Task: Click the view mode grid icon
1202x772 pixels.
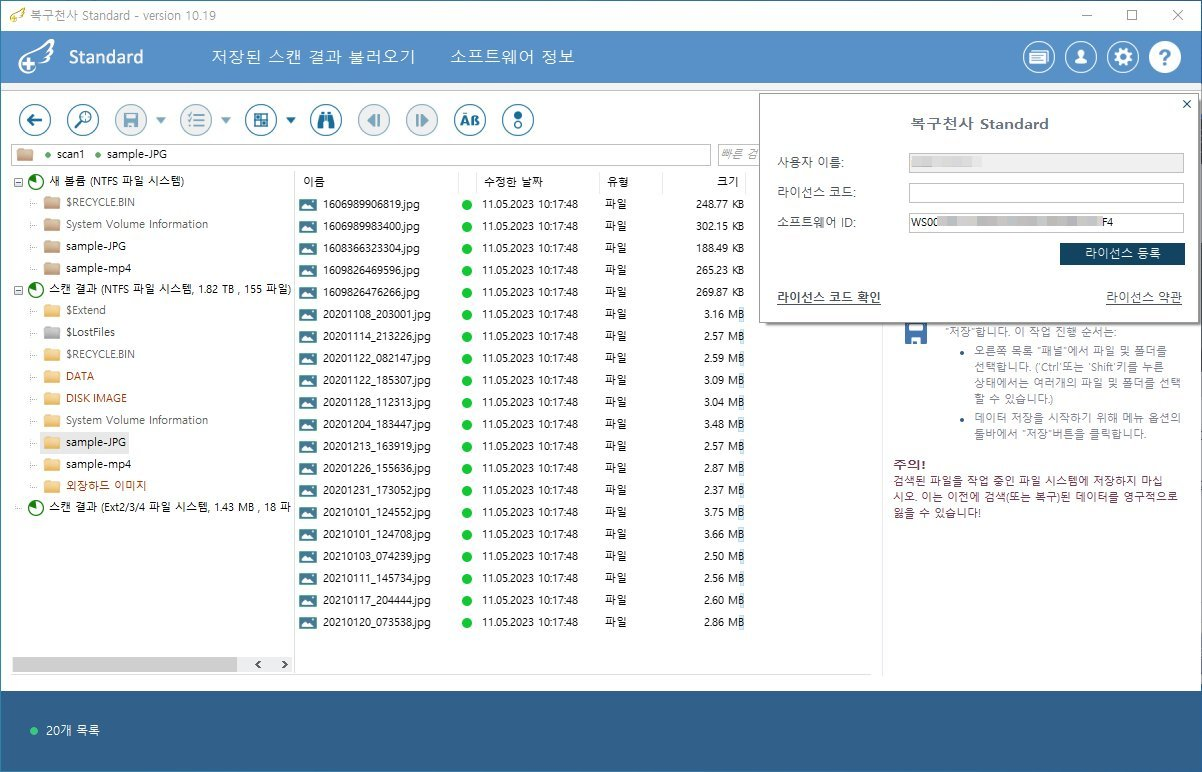Action: click(261, 120)
